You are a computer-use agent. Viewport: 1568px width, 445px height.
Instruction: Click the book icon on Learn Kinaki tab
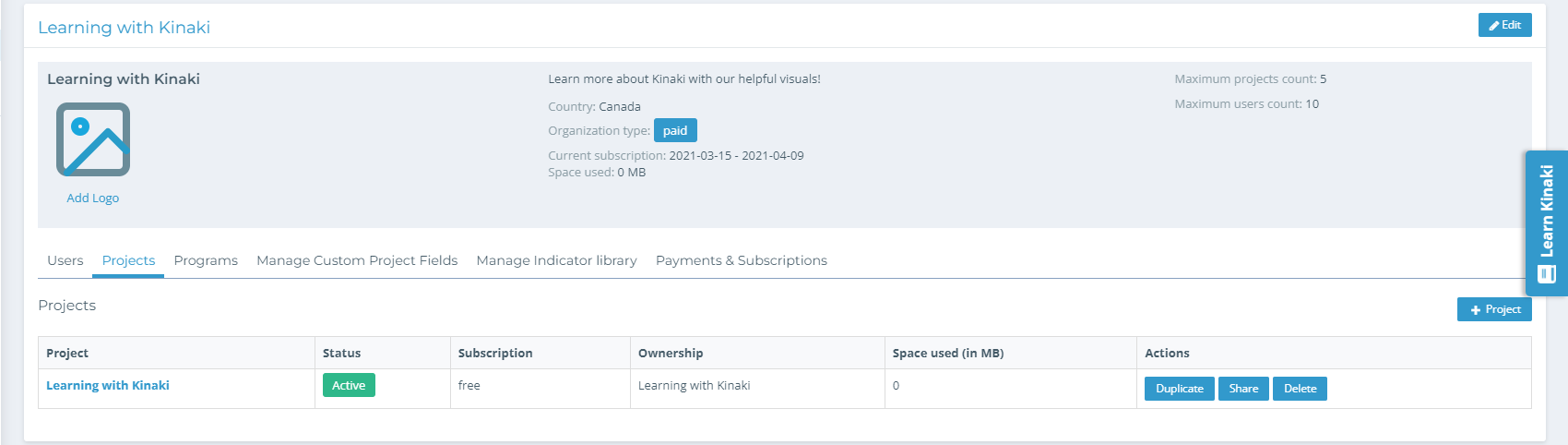click(1547, 274)
